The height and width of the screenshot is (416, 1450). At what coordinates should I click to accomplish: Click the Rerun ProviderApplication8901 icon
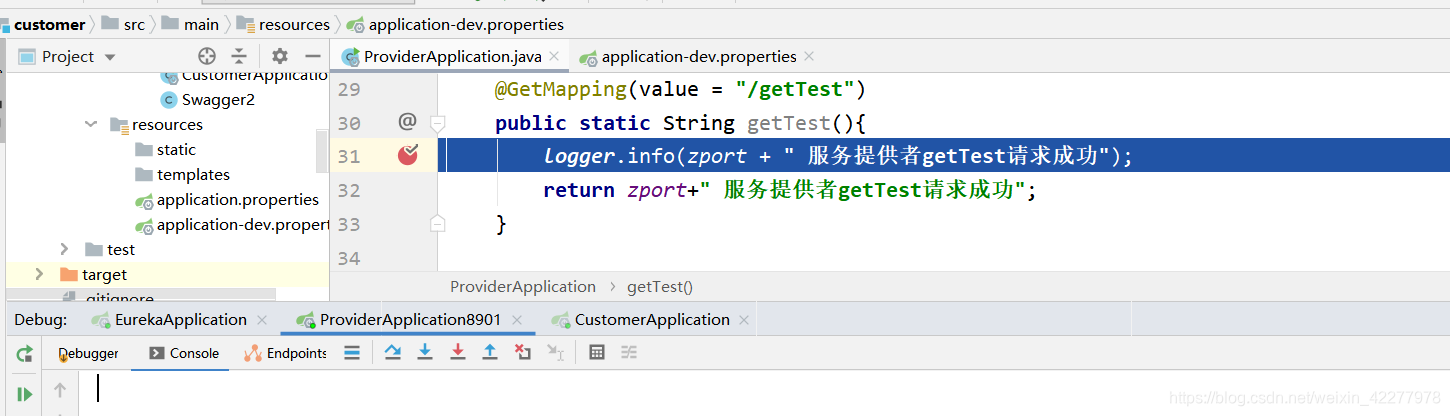tap(24, 353)
